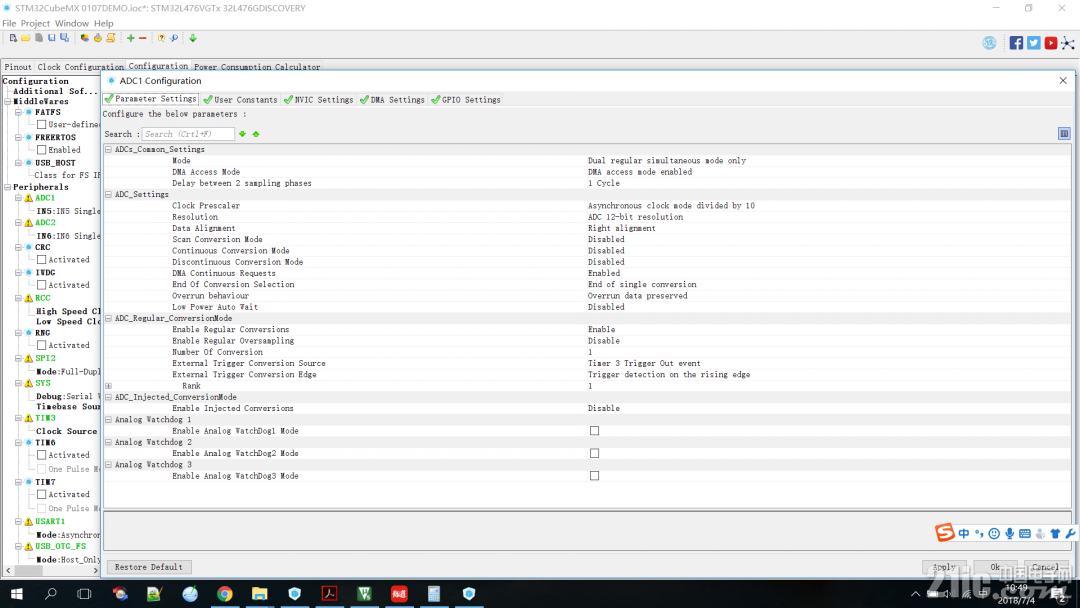Image resolution: width=1080 pixels, height=608 pixels.
Task: Click the green down-arrow toolbar icon
Action: (x=193, y=38)
